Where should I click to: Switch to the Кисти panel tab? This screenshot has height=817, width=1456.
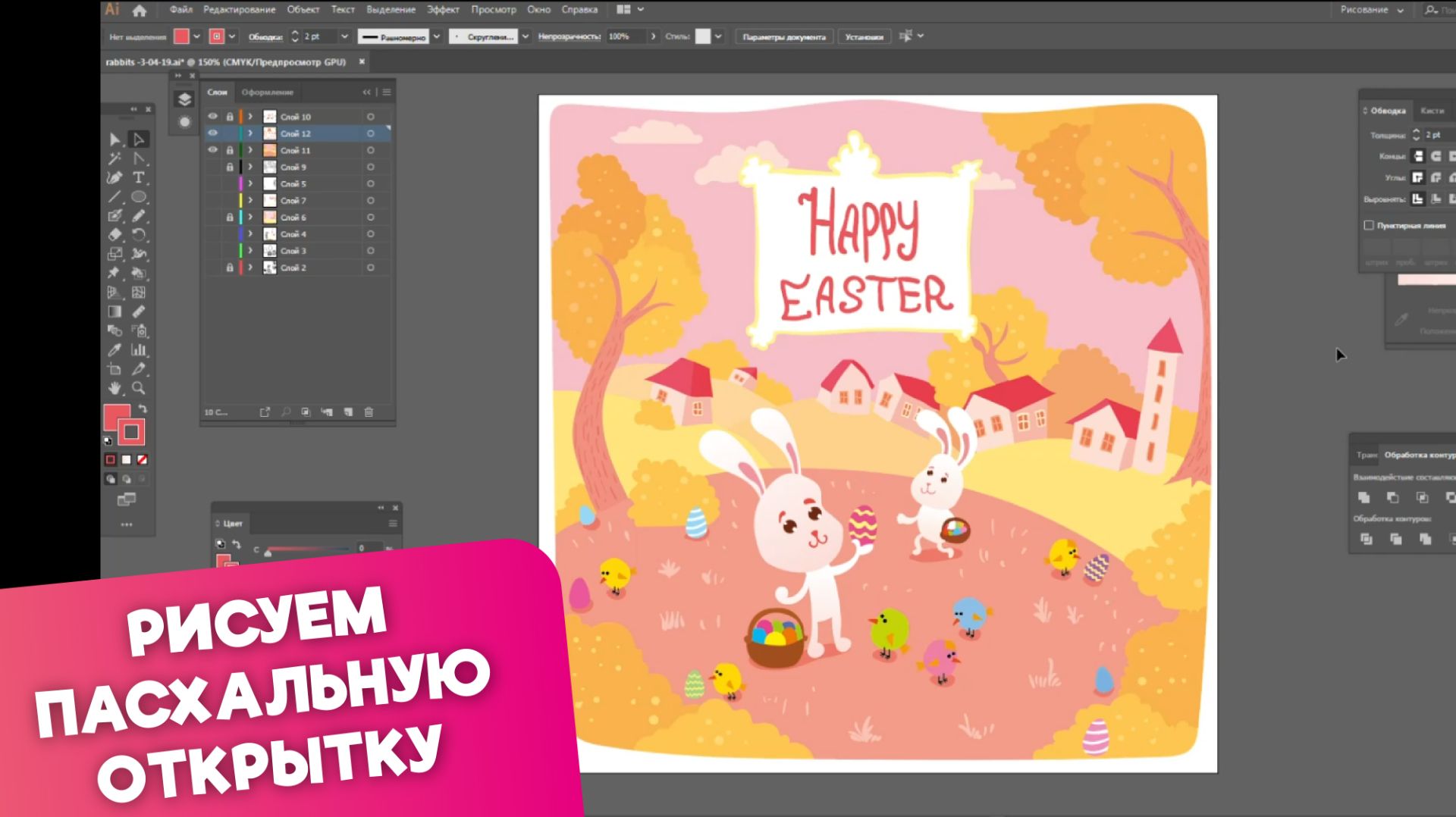tap(1430, 111)
